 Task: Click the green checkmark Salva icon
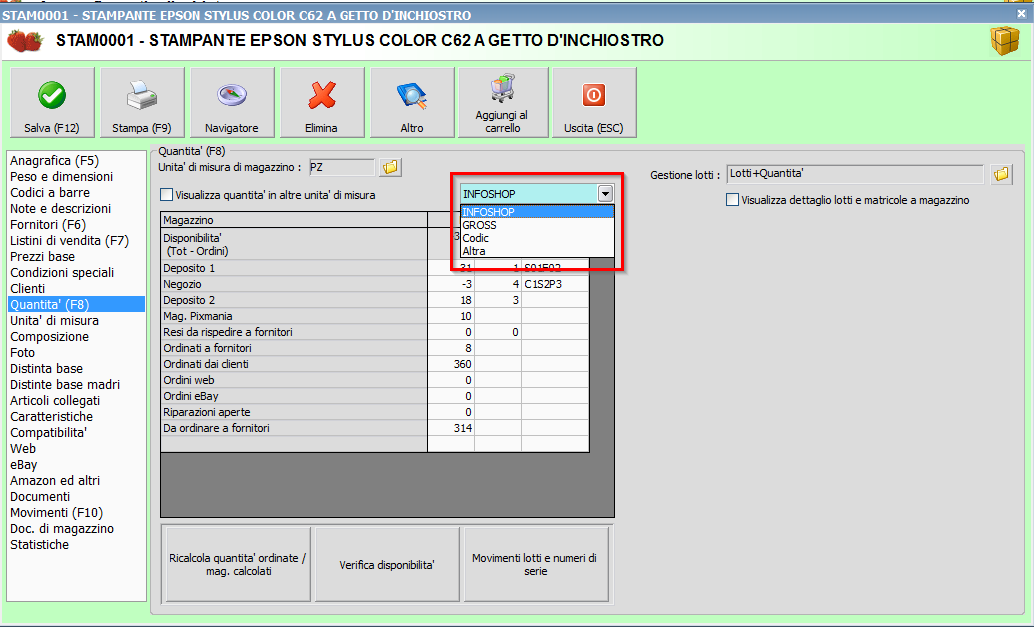pyautogui.click(x=51, y=96)
